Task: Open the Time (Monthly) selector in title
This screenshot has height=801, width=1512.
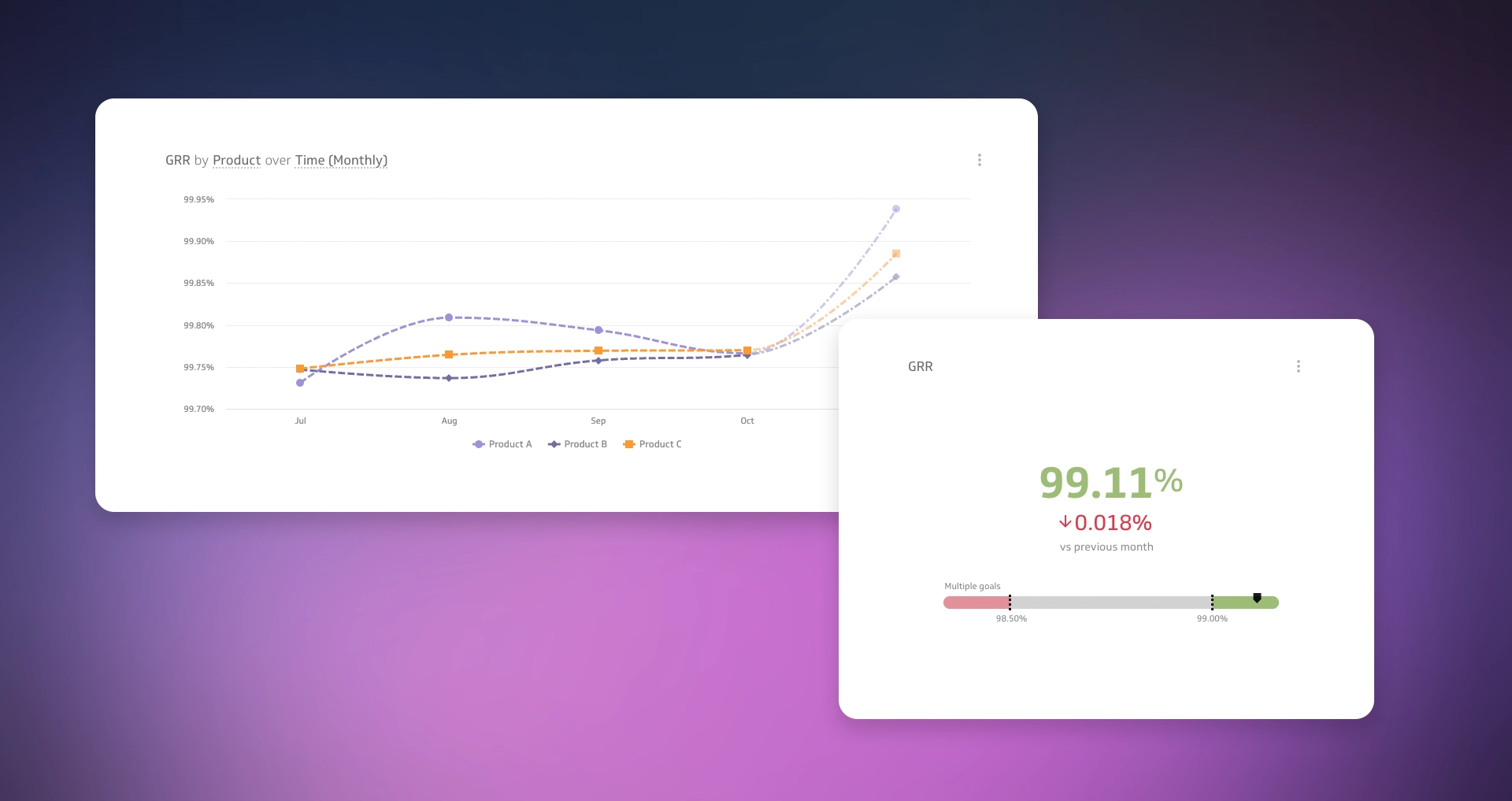Action: 341,161
